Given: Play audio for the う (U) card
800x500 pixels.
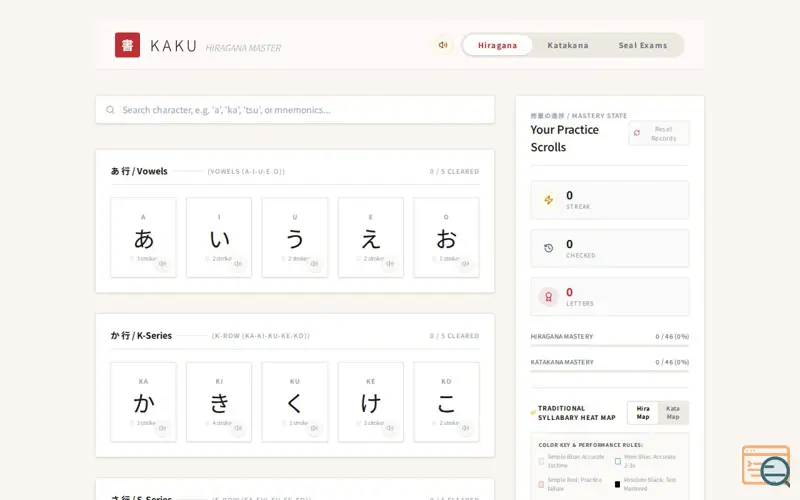Looking at the screenshot, I should pyautogui.click(x=314, y=264).
